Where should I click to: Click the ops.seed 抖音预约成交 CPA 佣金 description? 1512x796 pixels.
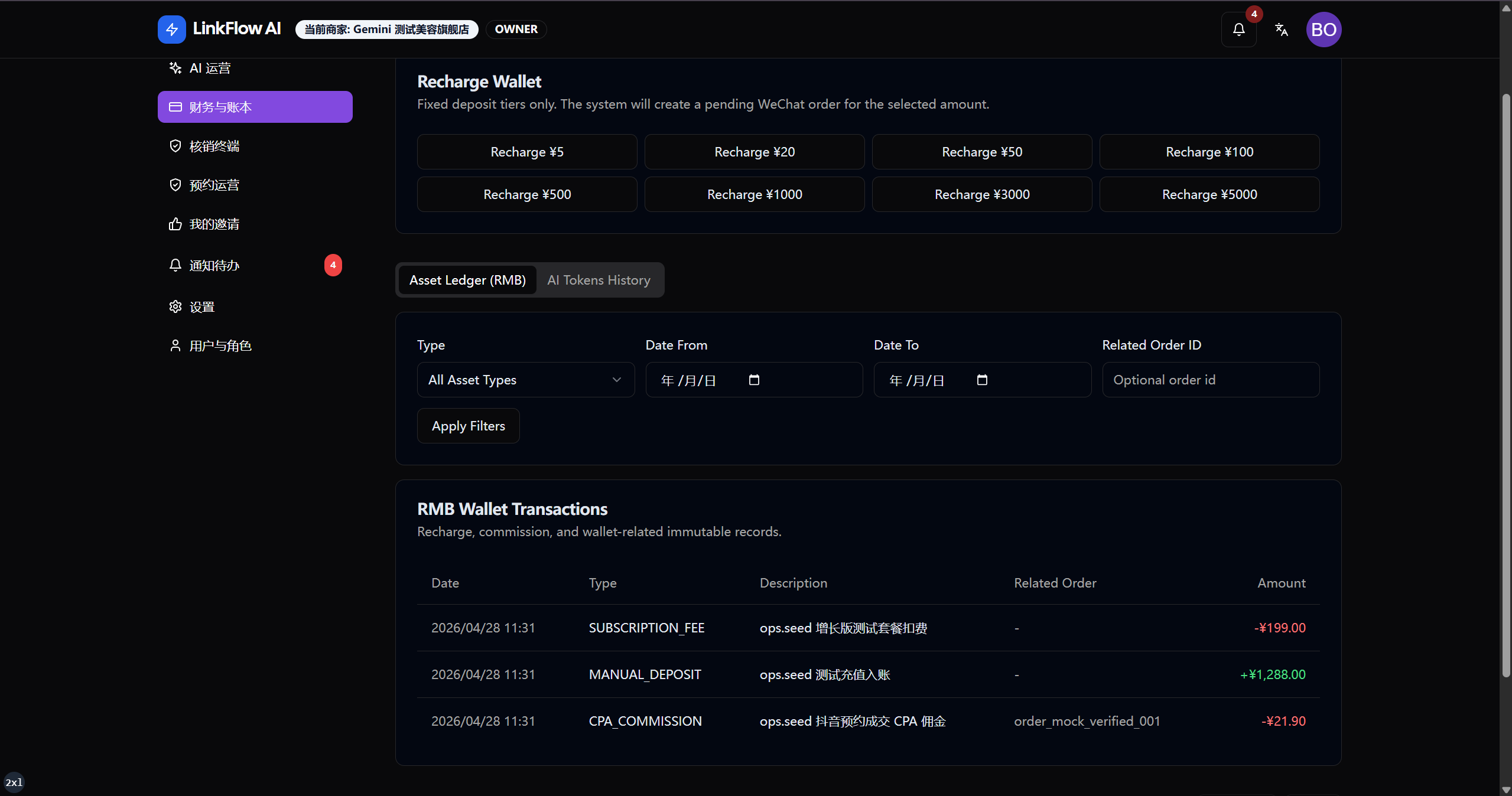click(x=853, y=721)
